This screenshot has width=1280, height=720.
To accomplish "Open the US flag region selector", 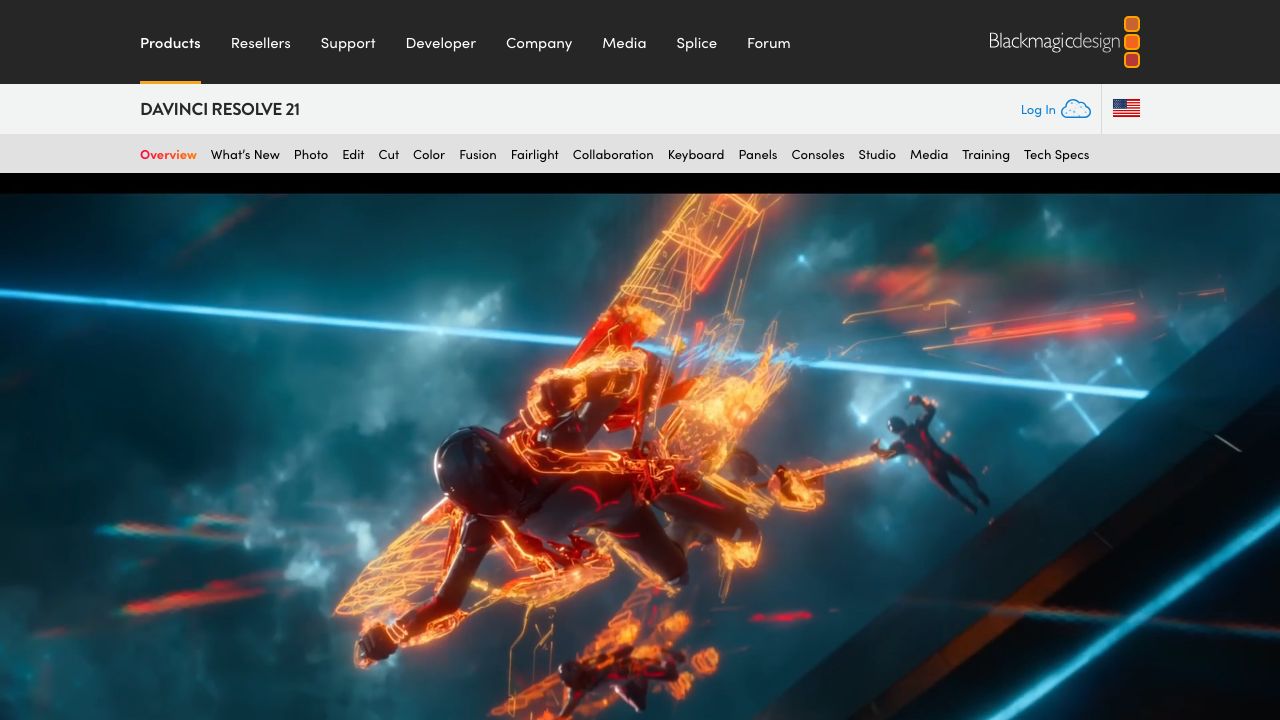I will [1126, 108].
